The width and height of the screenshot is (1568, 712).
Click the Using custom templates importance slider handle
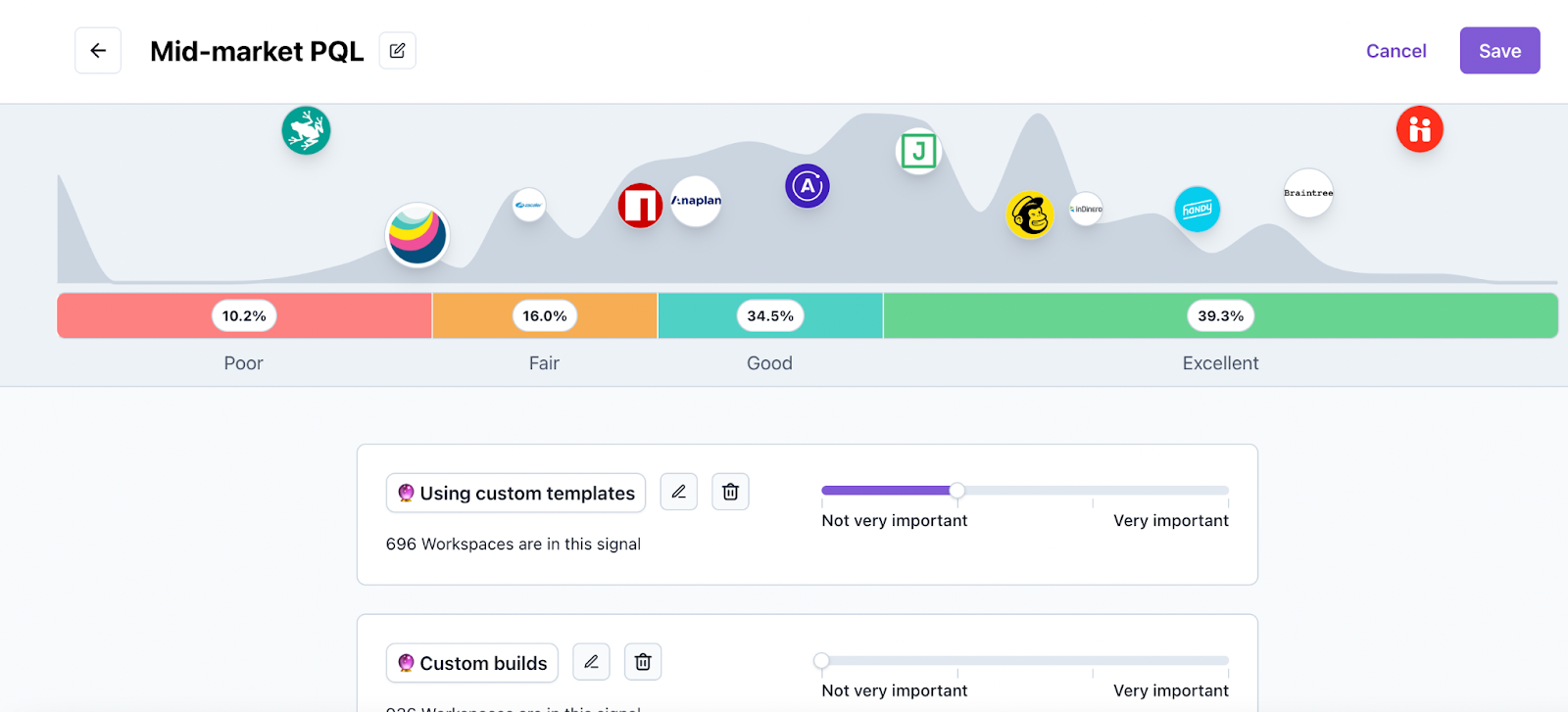[x=957, y=491]
